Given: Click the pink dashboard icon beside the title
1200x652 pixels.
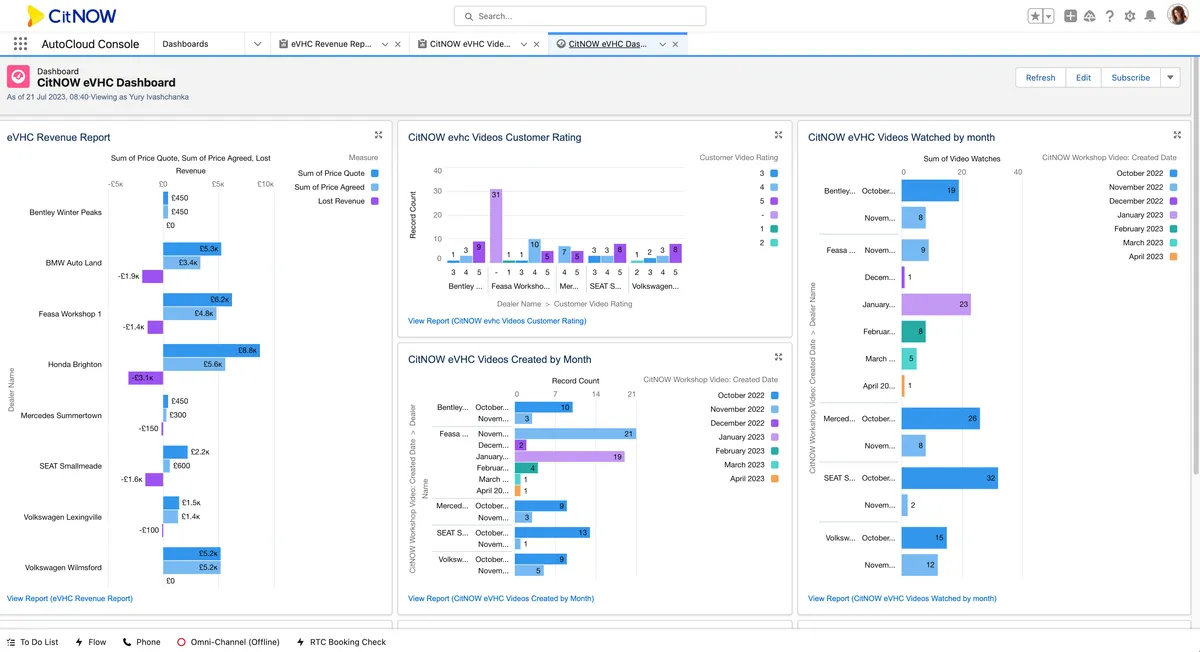Looking at the screenshot, I should 18,77.
